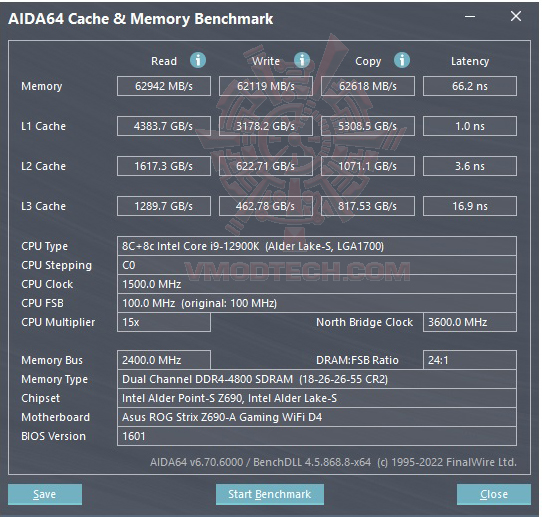Click the Read info icon
The width and height of the screenshot is (542, 517).
(x=198, y=60)
